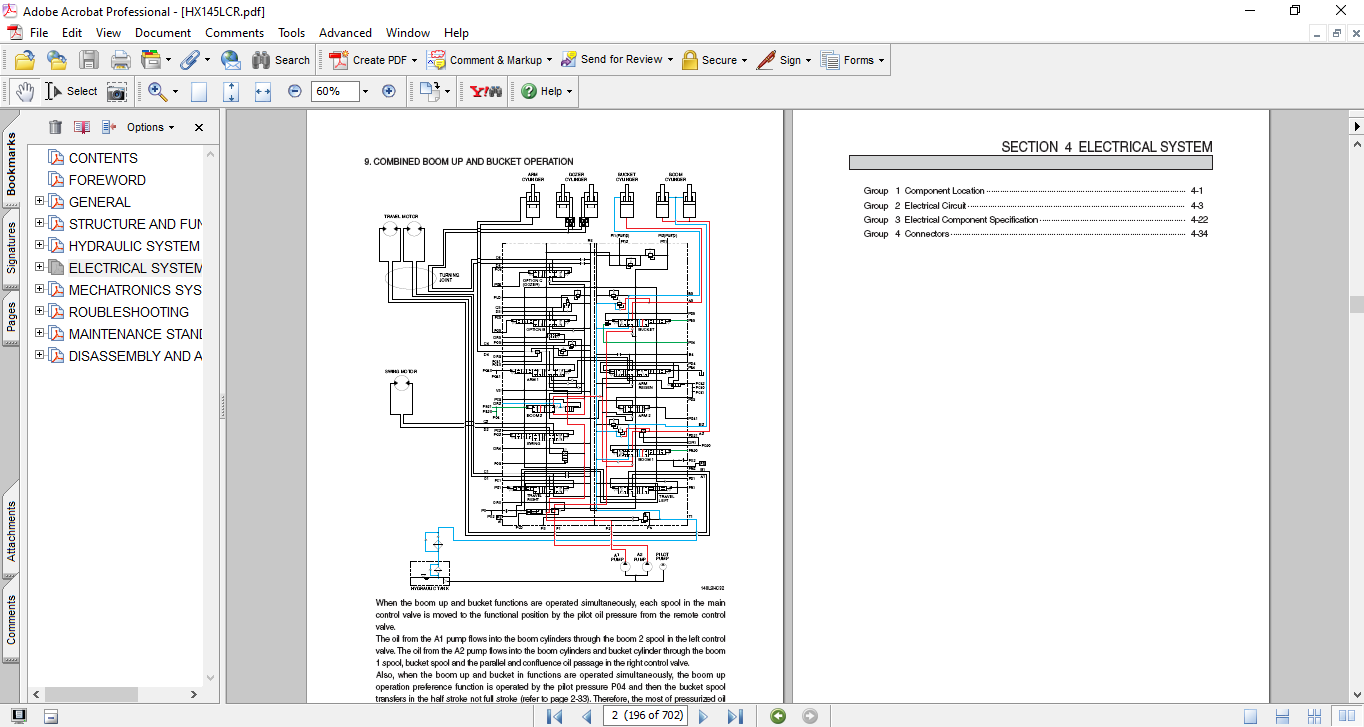Click the green Previous View arrow
Screen dimensions: 1364x727
point(778,716)
